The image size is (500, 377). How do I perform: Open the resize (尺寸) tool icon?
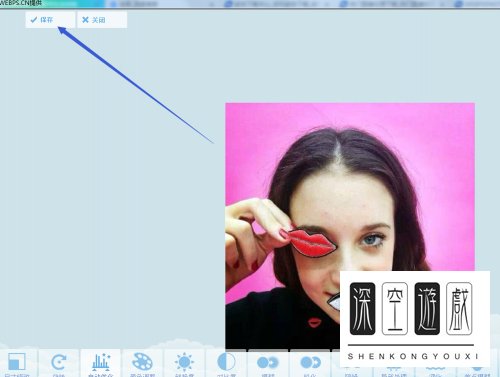[17, 363]
